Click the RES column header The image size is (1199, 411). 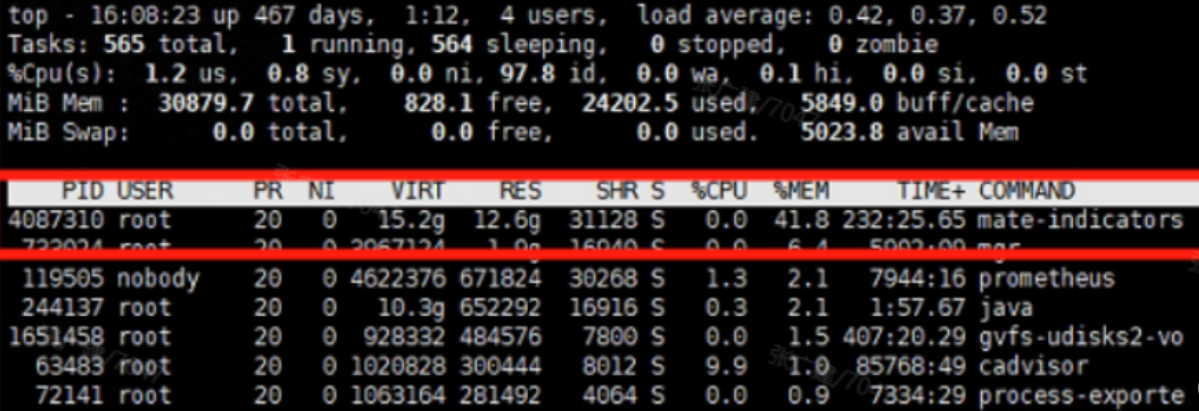tap(521, 191)
